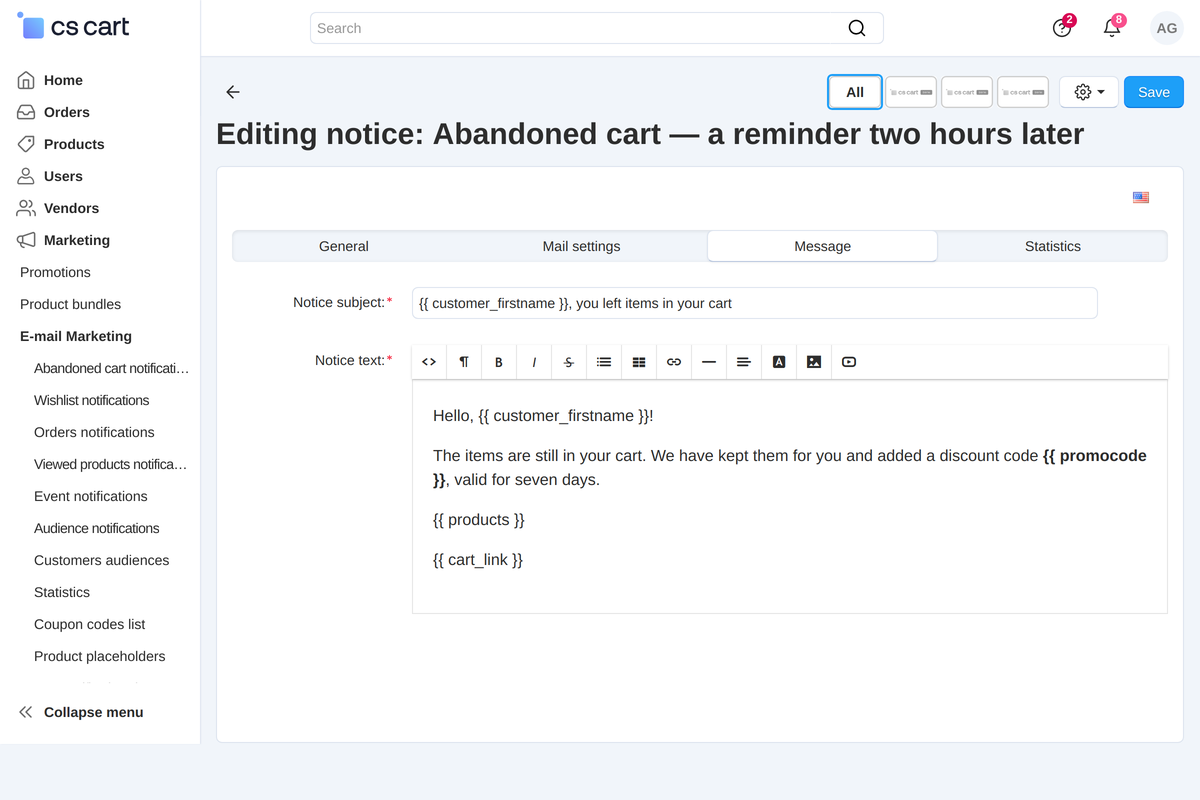Open text alignment options
The image size is (1200, 800).
tap(744, 362)
